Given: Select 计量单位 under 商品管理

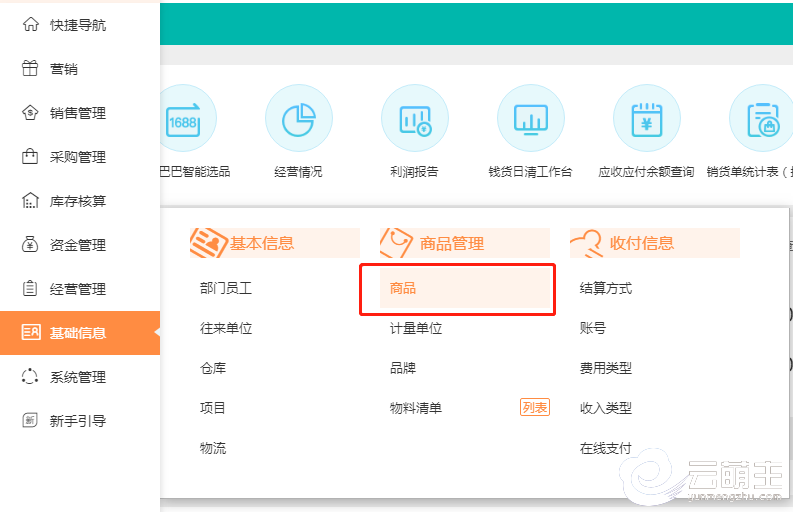Looking at the screenshot, I should tap(416, 328).
